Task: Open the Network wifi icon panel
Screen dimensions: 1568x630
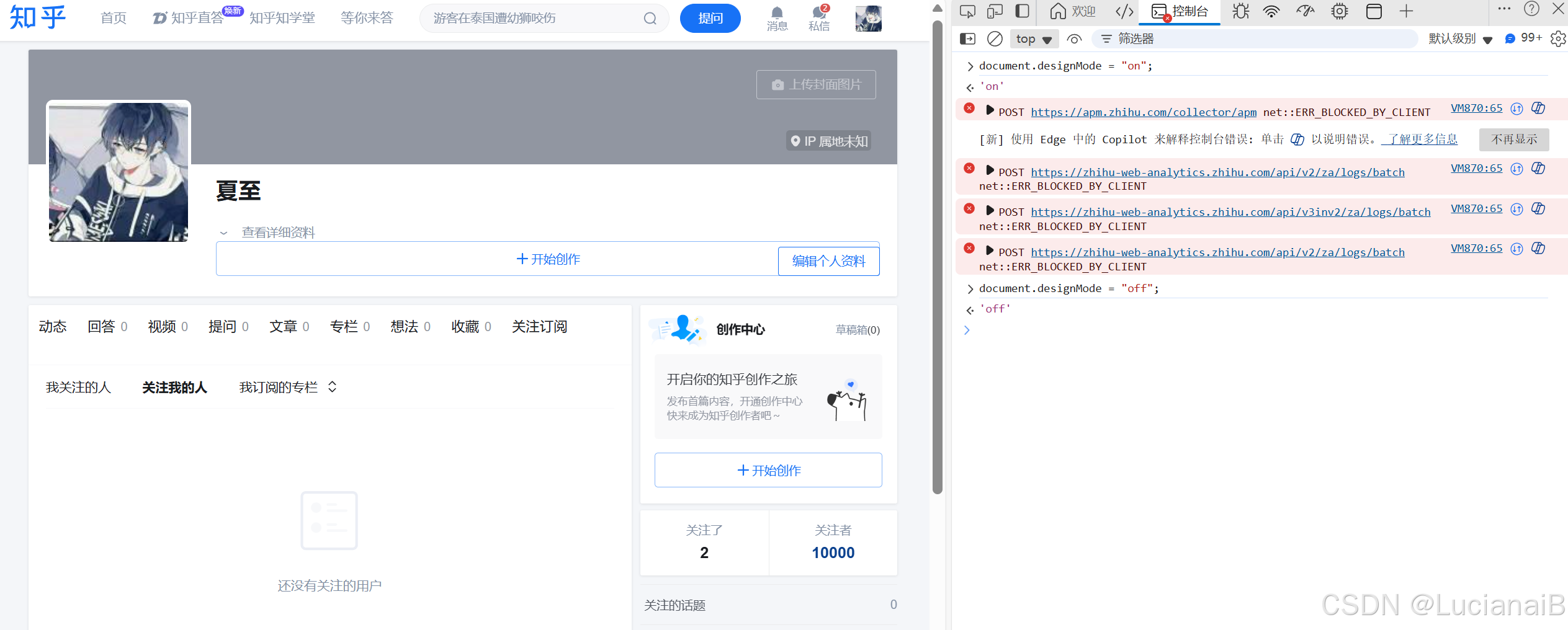Action: [x=1271, y=11]
